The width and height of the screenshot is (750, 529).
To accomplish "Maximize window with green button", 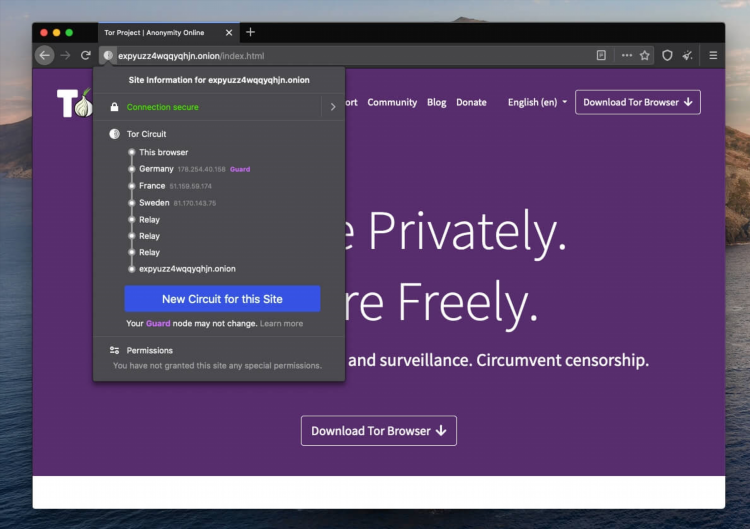I will point(69,33).
